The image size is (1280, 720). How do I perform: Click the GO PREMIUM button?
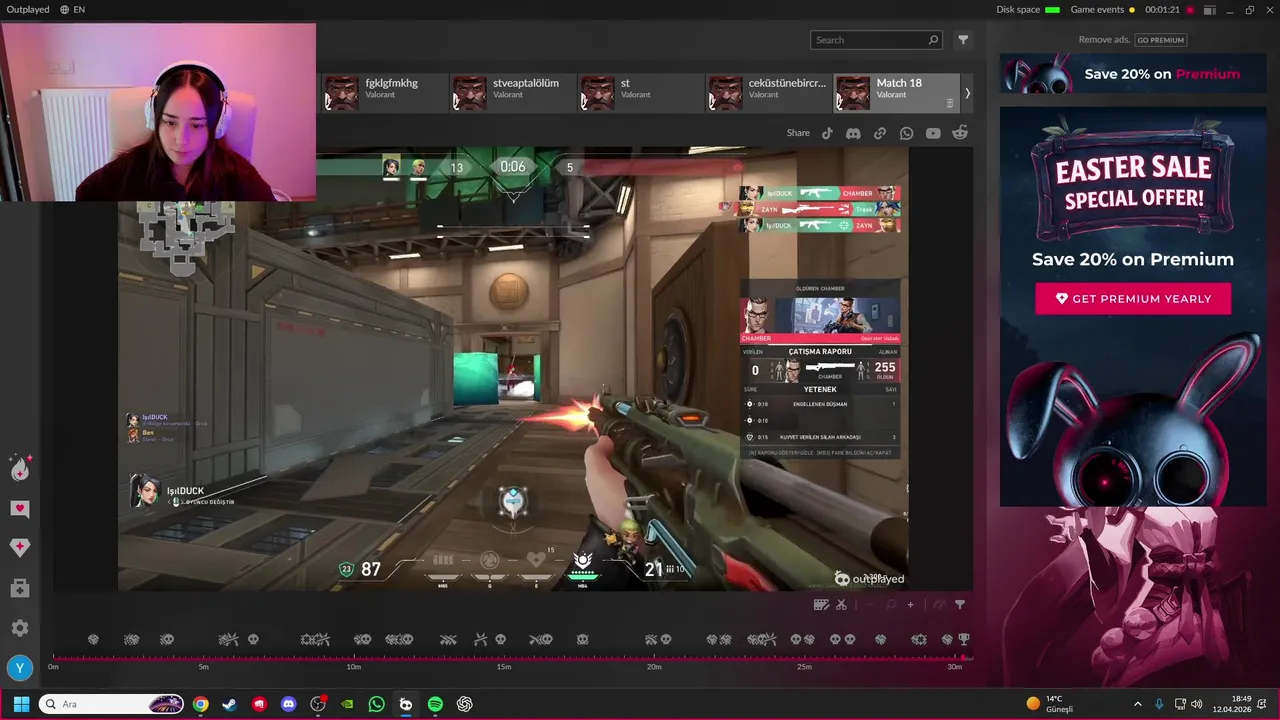1160,40
